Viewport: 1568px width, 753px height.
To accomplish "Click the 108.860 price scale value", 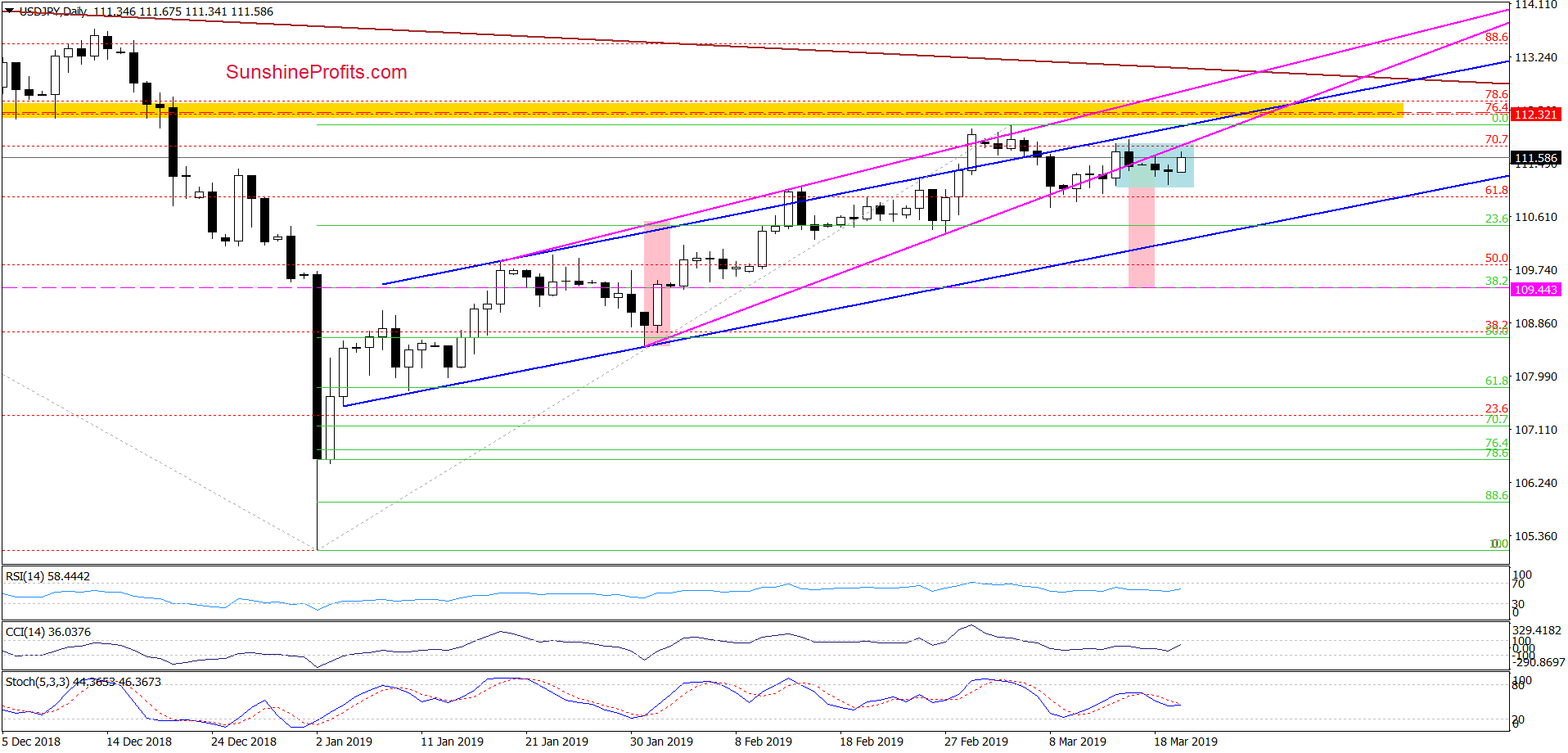I will (x=1536, y=323).
